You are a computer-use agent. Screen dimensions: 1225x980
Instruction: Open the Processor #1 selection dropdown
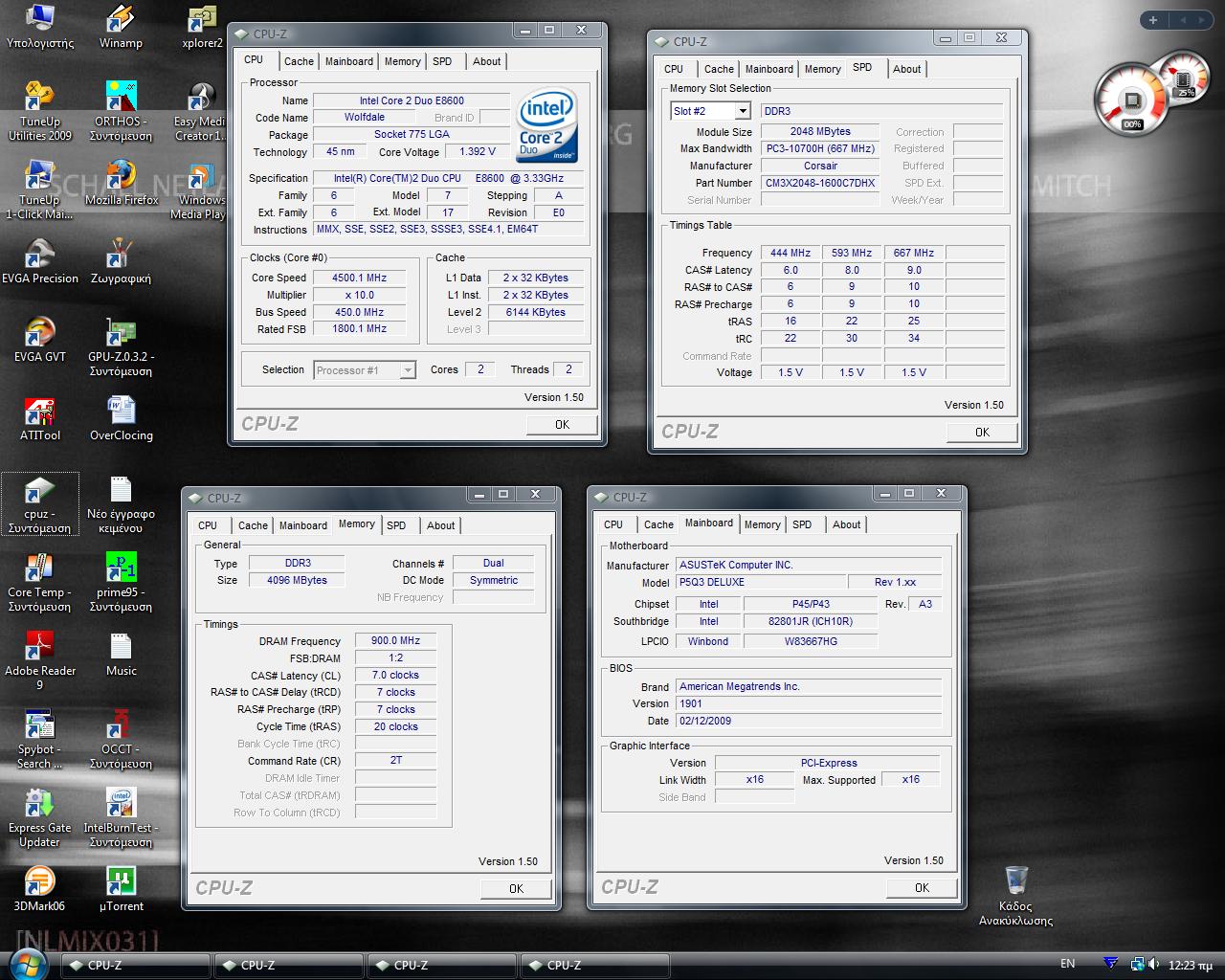coord(408,370)
